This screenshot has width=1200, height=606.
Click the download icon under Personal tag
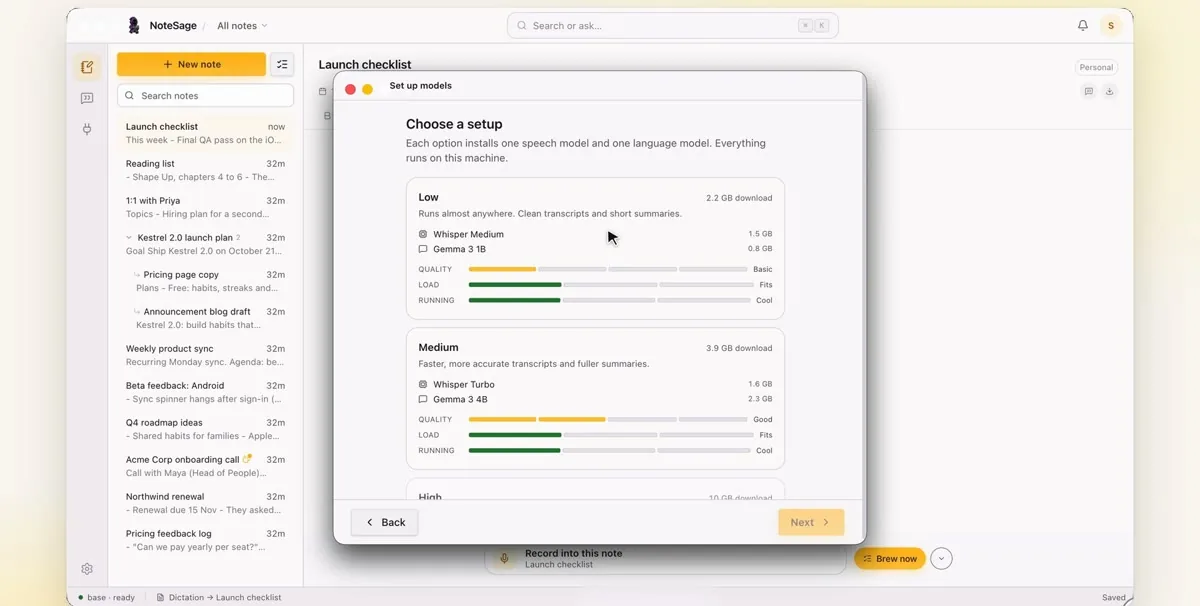coord(1109,91)
